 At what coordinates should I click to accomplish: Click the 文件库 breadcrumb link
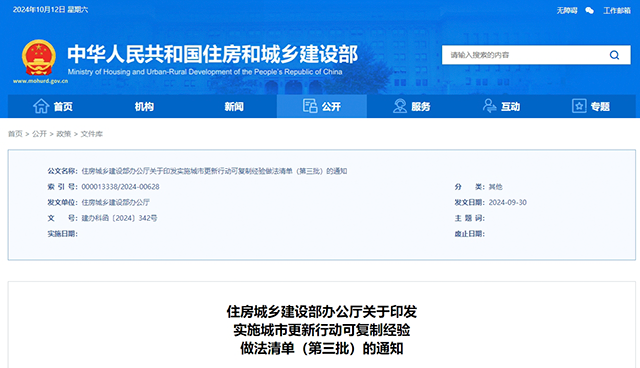click(91, 134)
